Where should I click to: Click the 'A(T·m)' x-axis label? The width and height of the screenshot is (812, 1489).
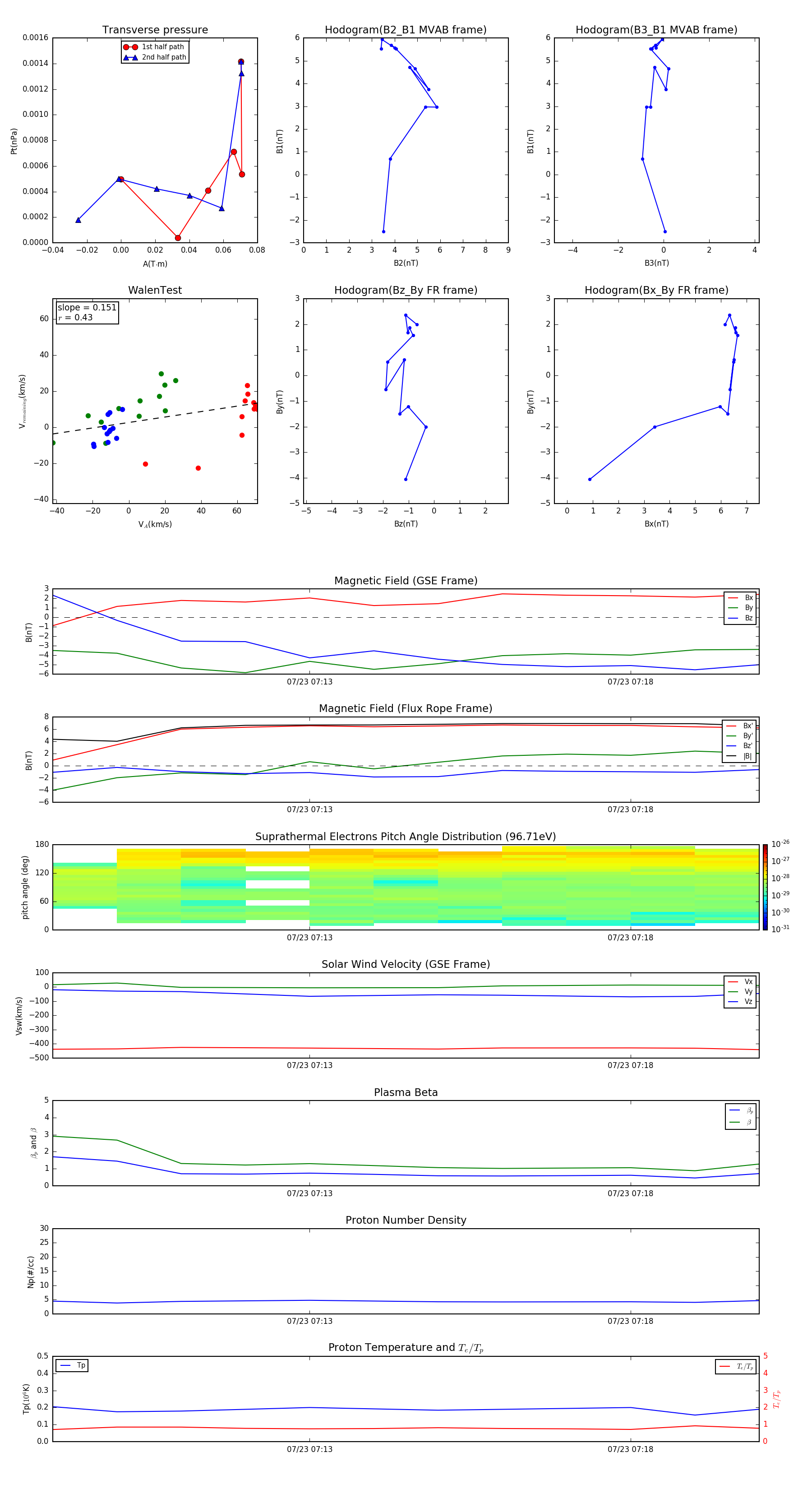point(155,264)
